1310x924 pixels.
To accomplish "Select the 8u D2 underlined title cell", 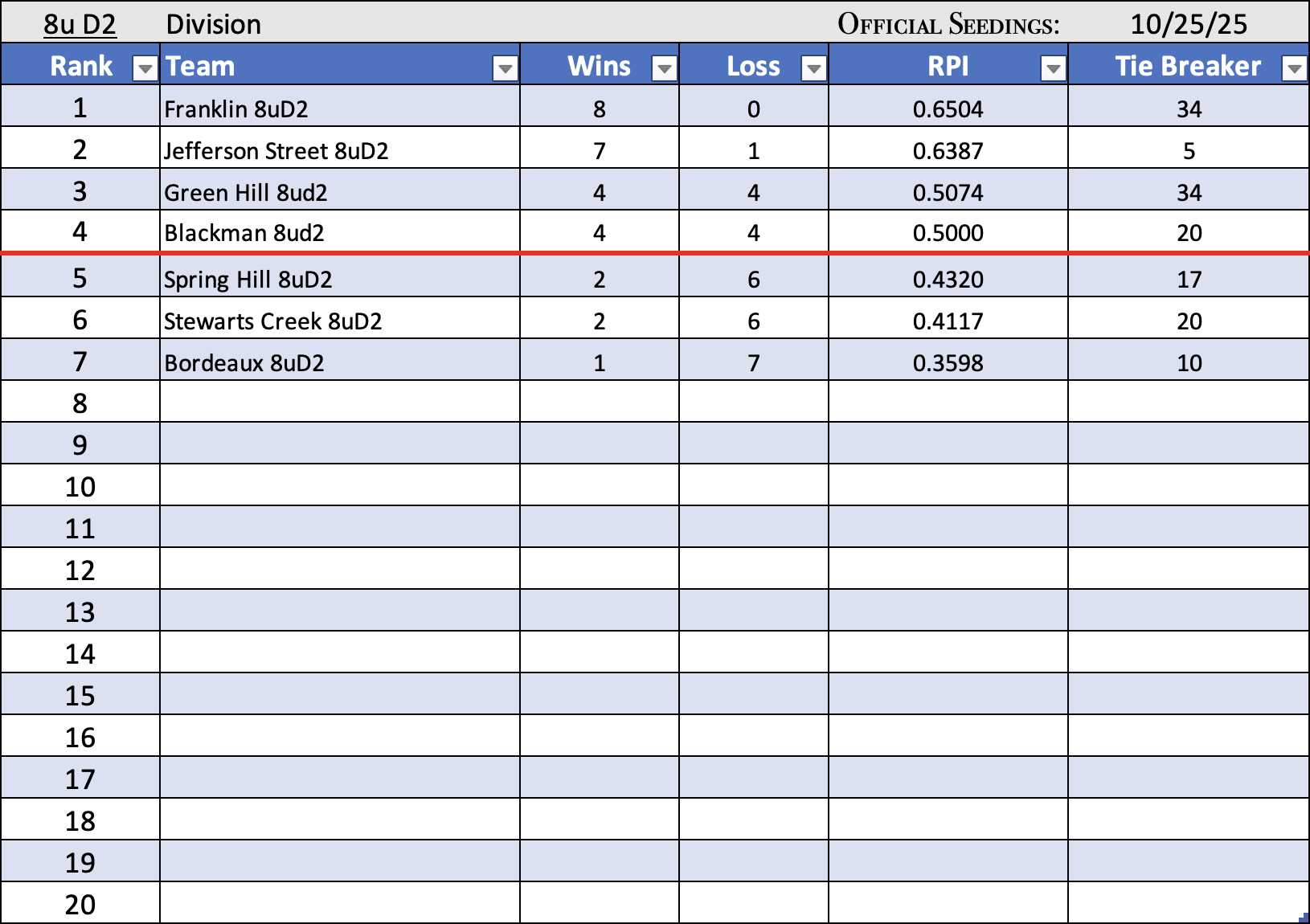I will 80,24.
